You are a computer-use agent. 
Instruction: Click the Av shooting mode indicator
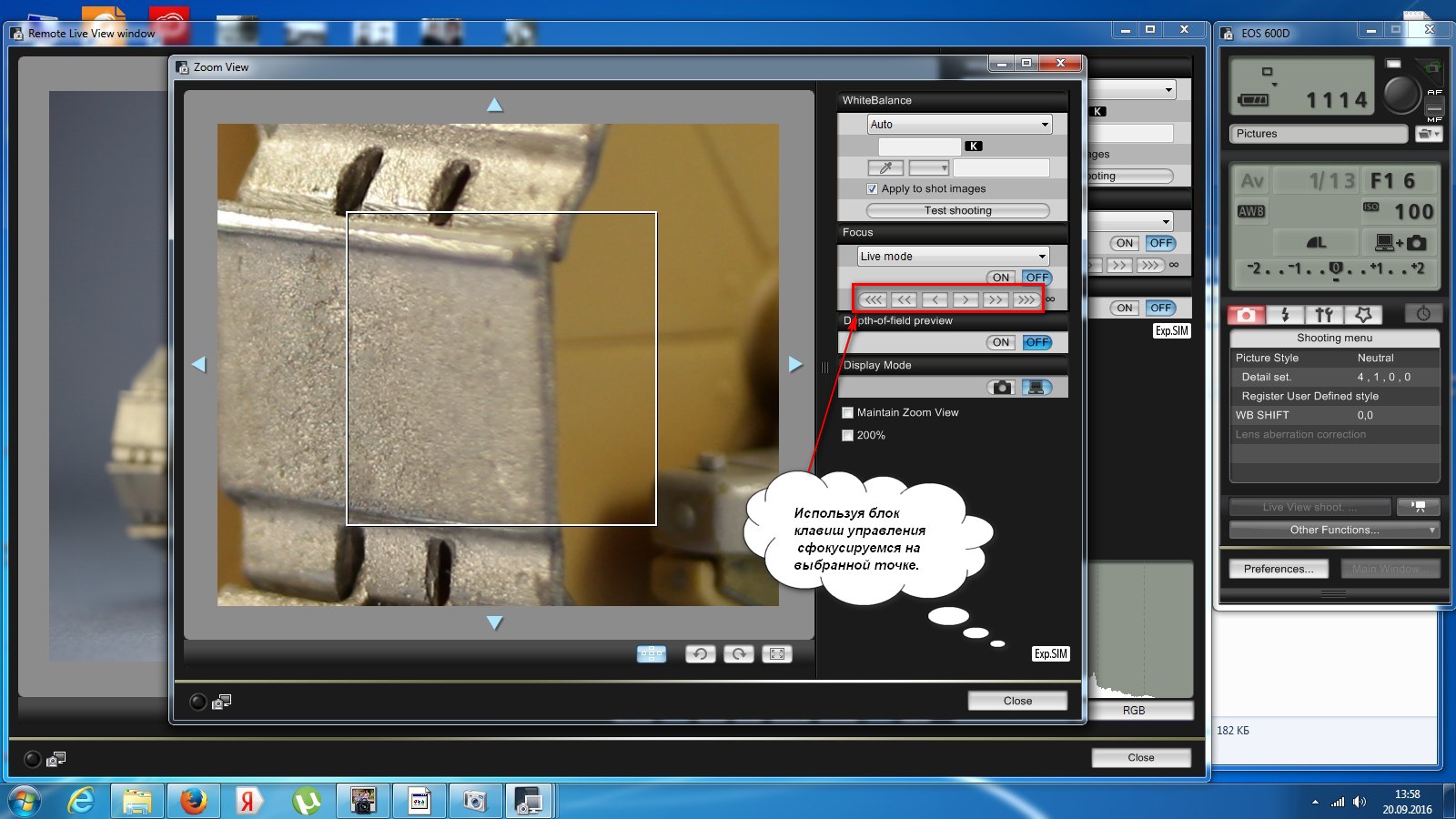coord(1252,181)
